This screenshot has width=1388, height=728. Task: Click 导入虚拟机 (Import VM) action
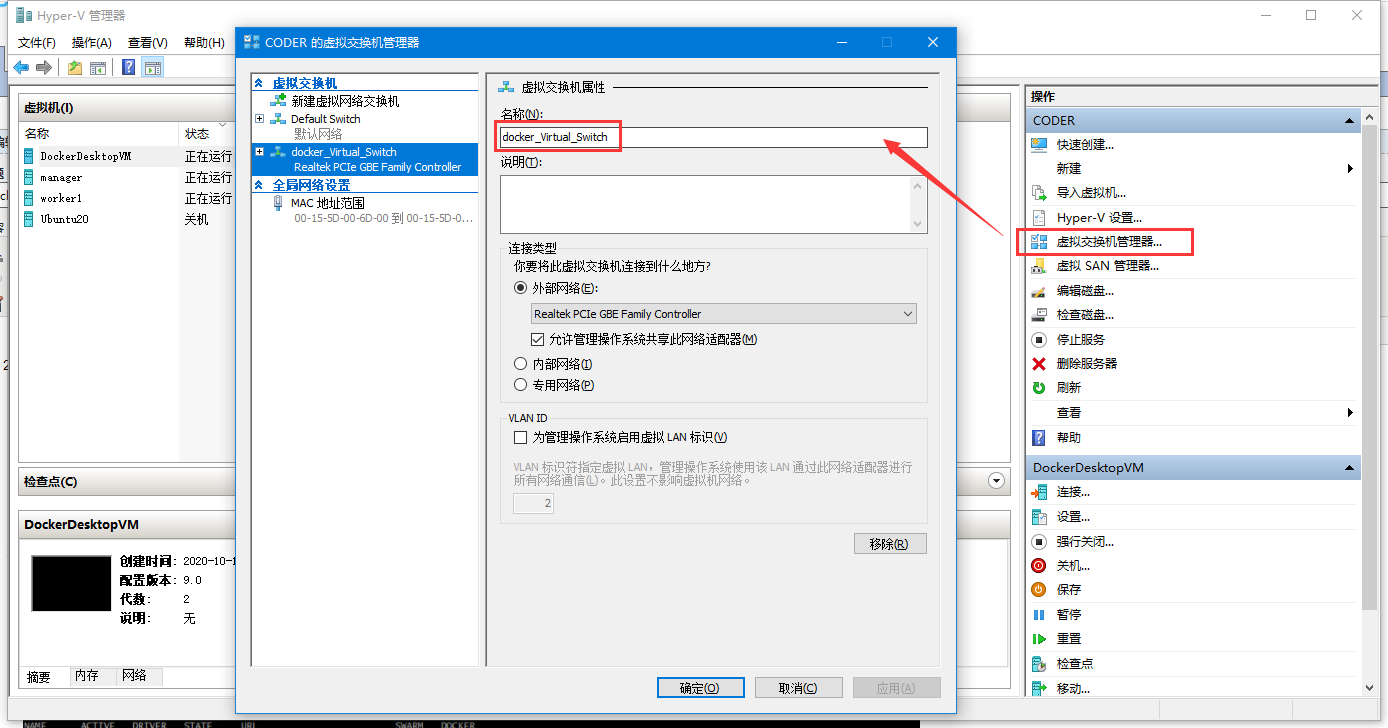(x=1091, y=193)
